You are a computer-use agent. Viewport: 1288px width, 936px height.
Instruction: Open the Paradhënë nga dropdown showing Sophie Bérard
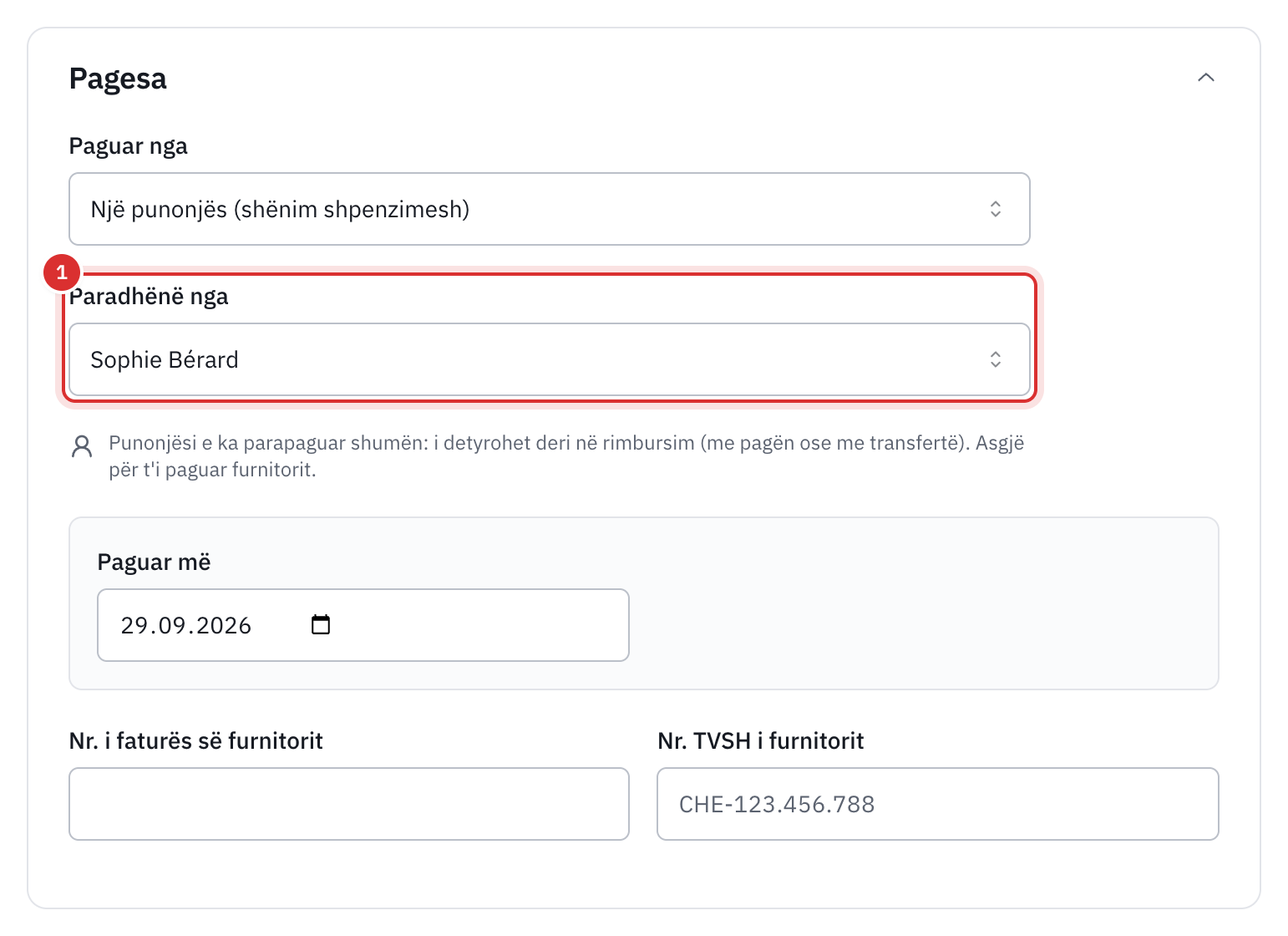coord(550,359)
